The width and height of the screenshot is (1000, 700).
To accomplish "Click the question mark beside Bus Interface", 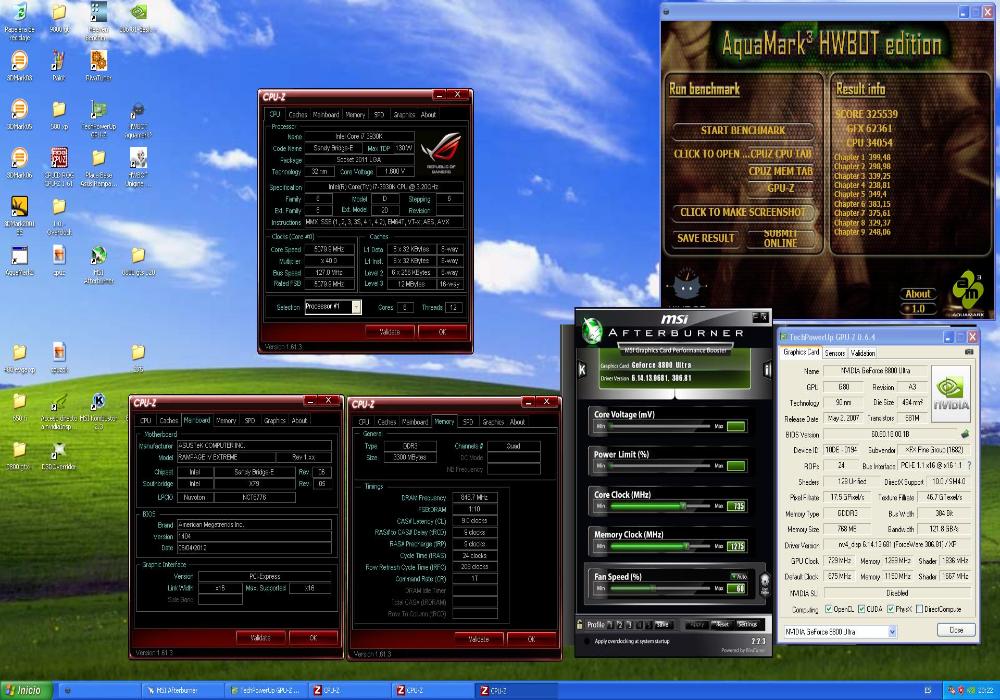I will click(969, 465).
